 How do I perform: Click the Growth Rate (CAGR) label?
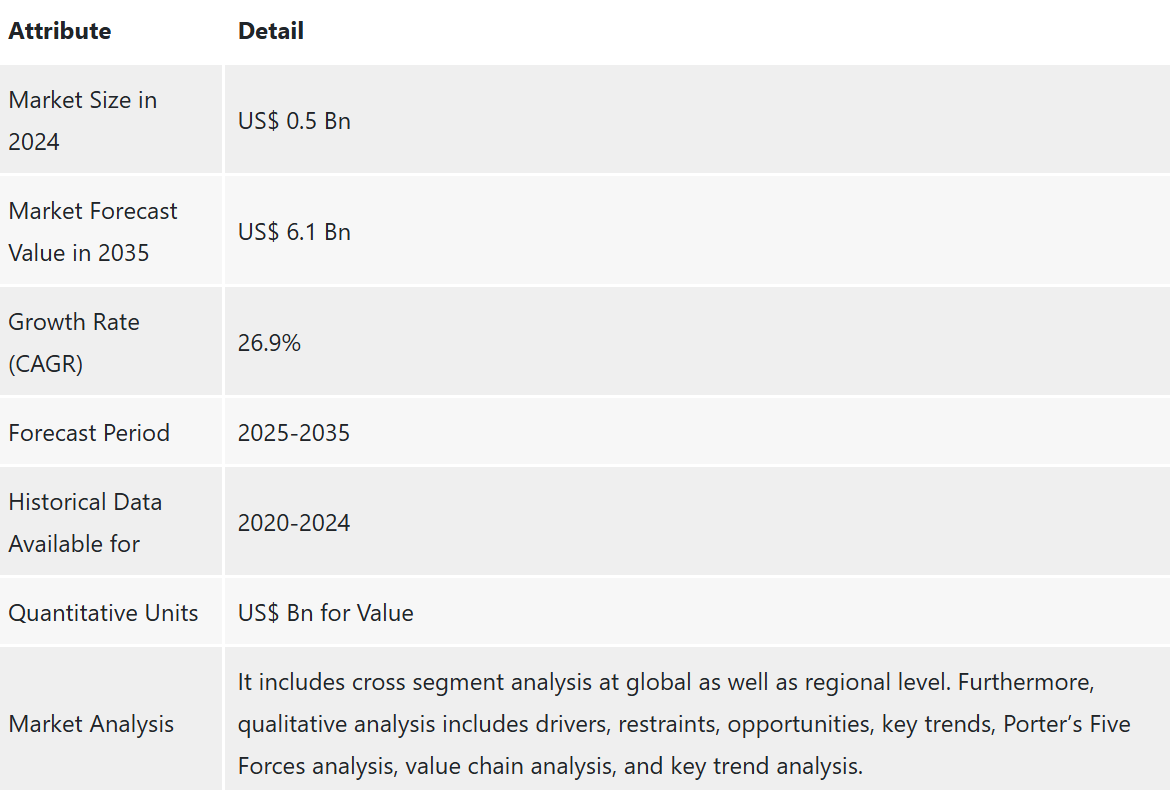coord(74,343)
